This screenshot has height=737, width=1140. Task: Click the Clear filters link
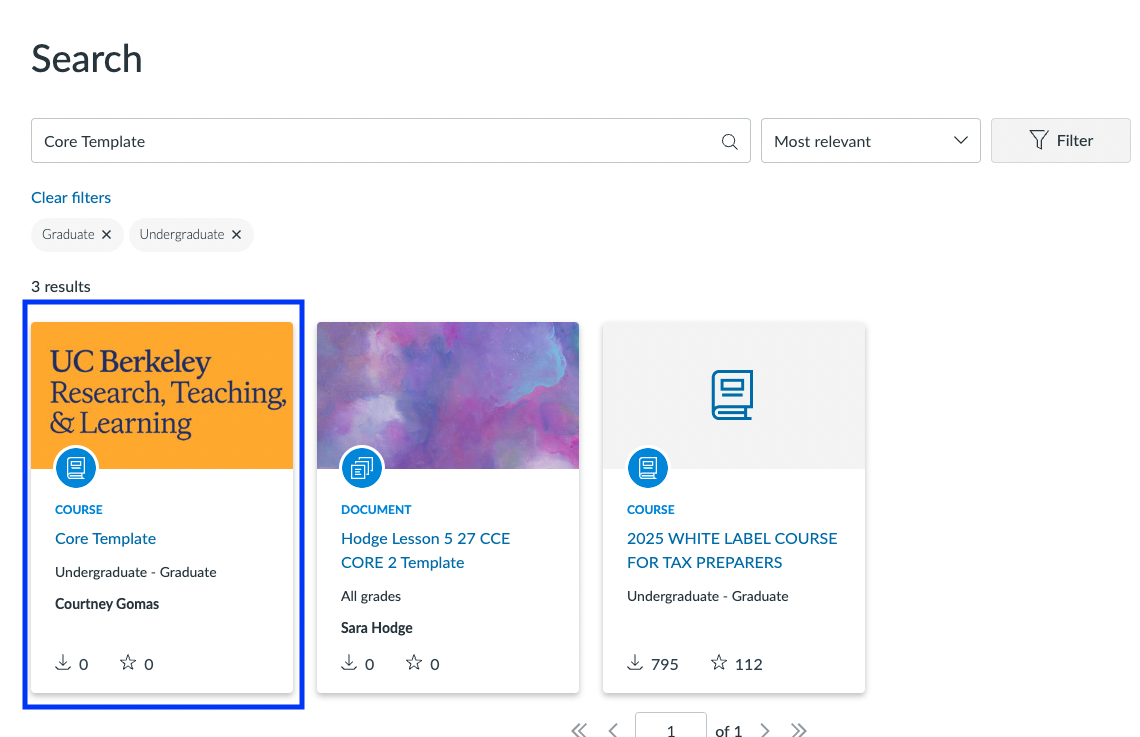coord(71,198)
